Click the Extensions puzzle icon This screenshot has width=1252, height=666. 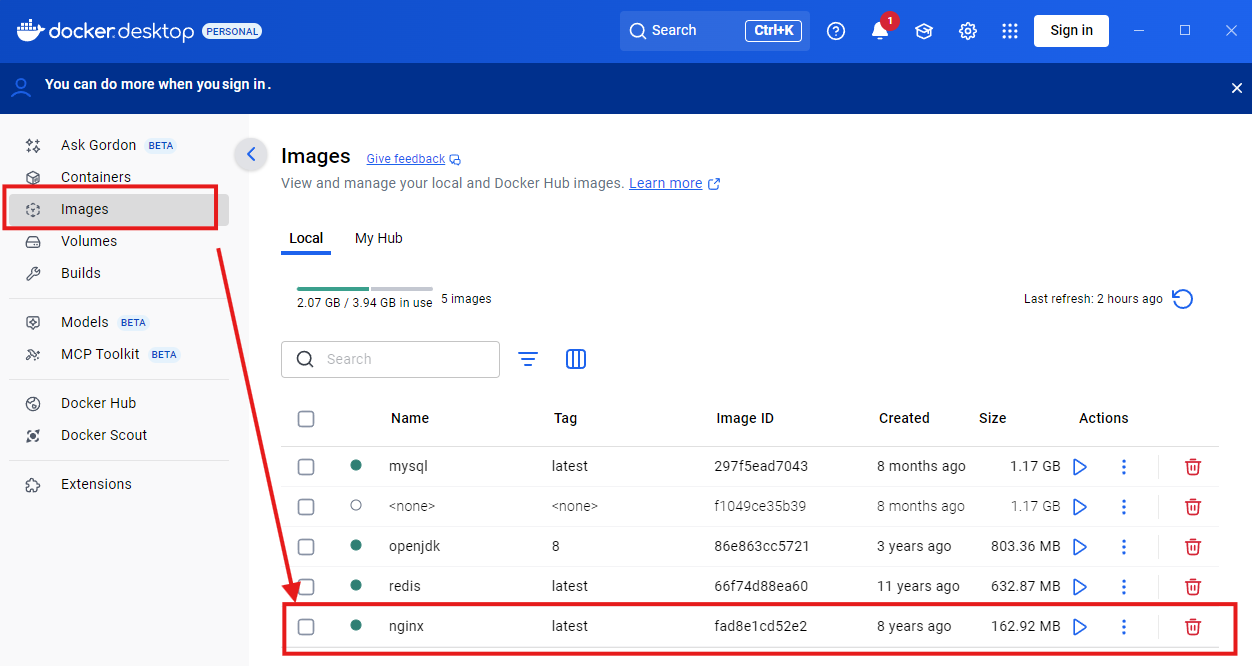click(33, 485)
